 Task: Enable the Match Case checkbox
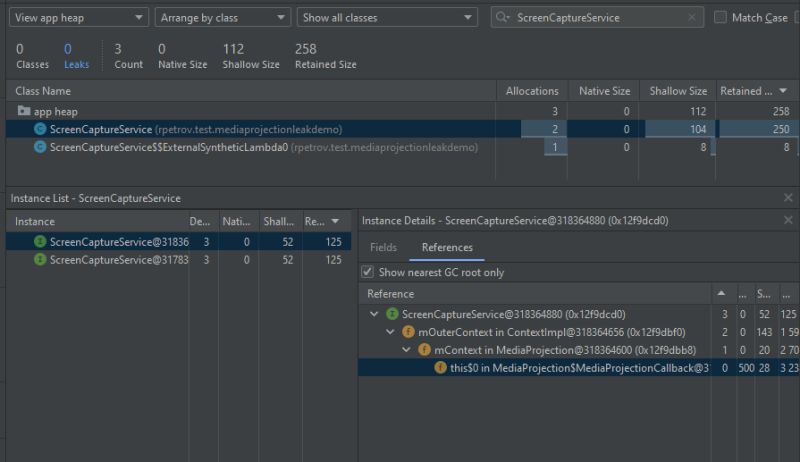720,17
